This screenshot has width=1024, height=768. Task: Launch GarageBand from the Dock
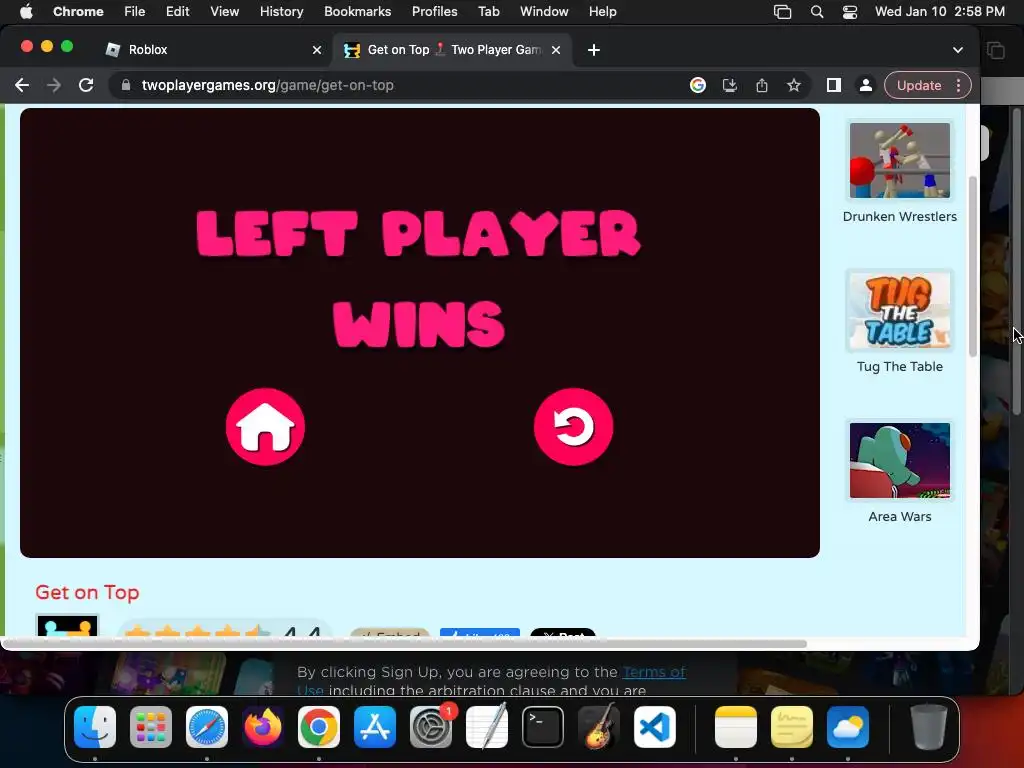(x=599, y=727)
